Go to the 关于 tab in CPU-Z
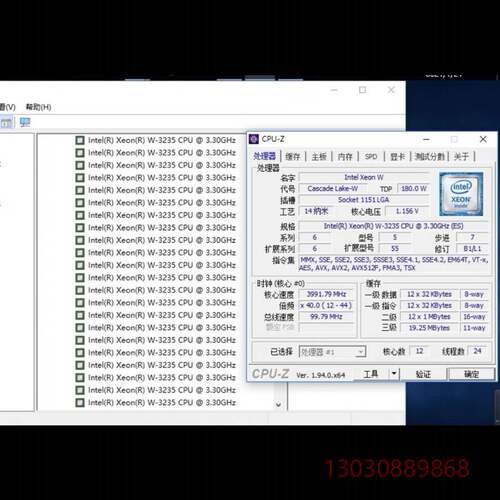This screenshot has width=500, height=500. 461,156
